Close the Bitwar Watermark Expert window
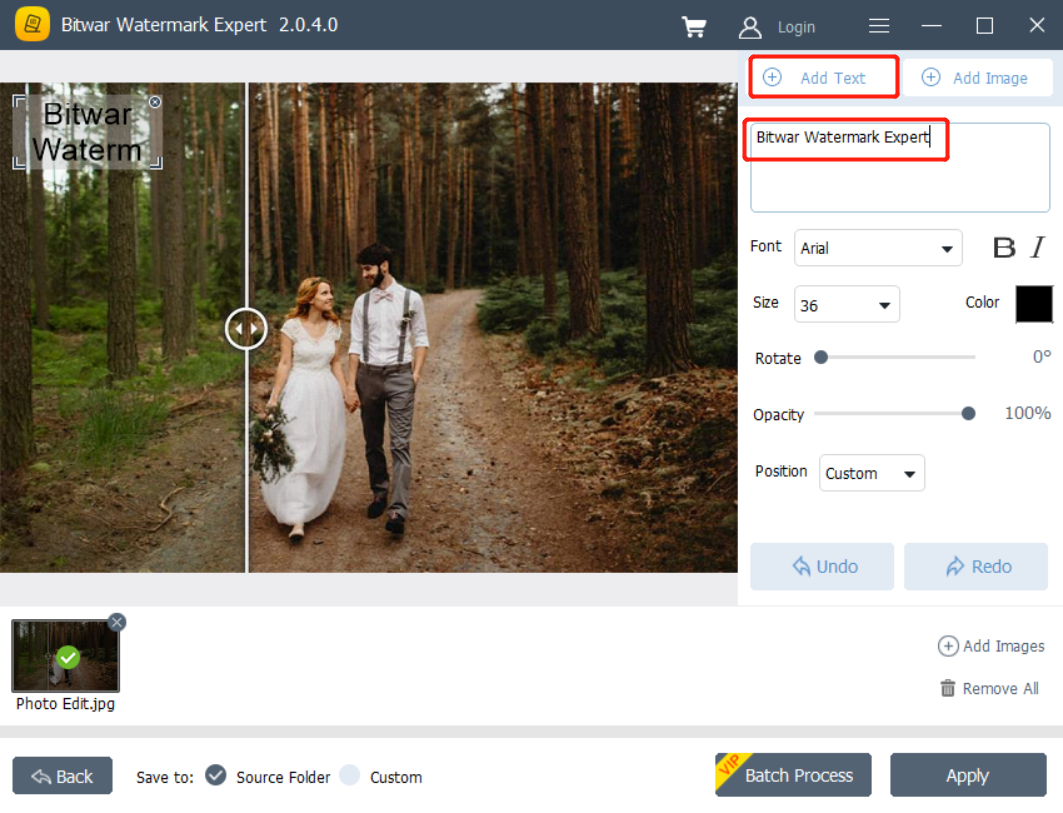 (1037, 26)
